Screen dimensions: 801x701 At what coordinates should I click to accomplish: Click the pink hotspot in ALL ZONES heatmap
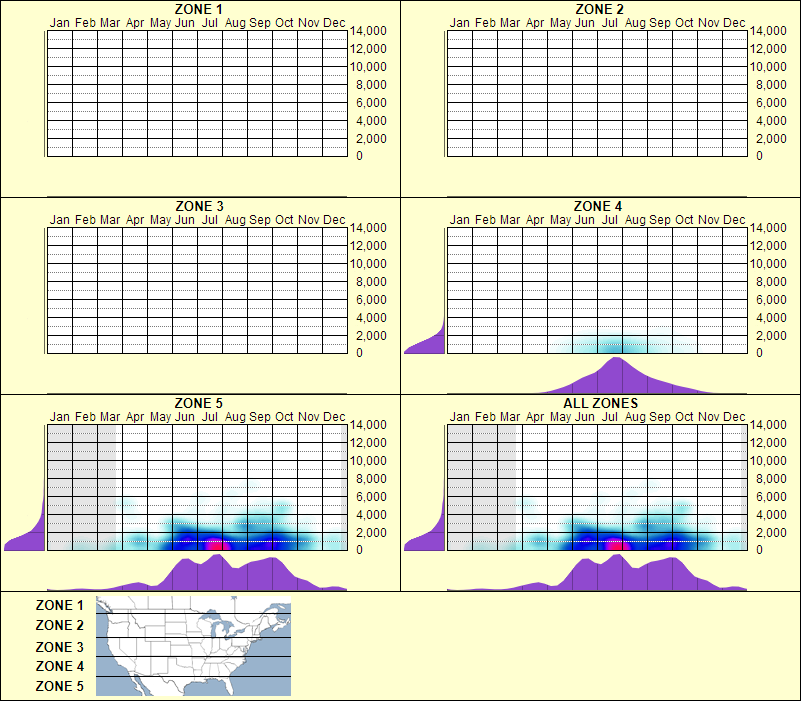click(617, 544)
